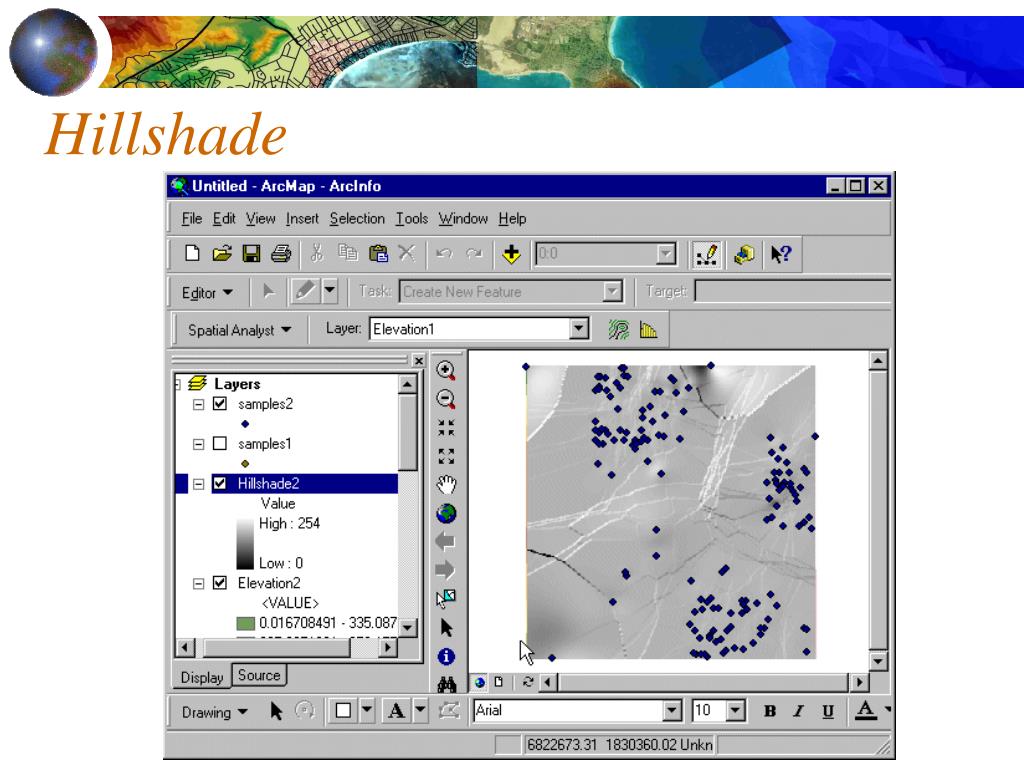Viewport: 1024px width, 768px height.
Task: Click the Full Extent globe icon
Action: [x=446, y=514]
